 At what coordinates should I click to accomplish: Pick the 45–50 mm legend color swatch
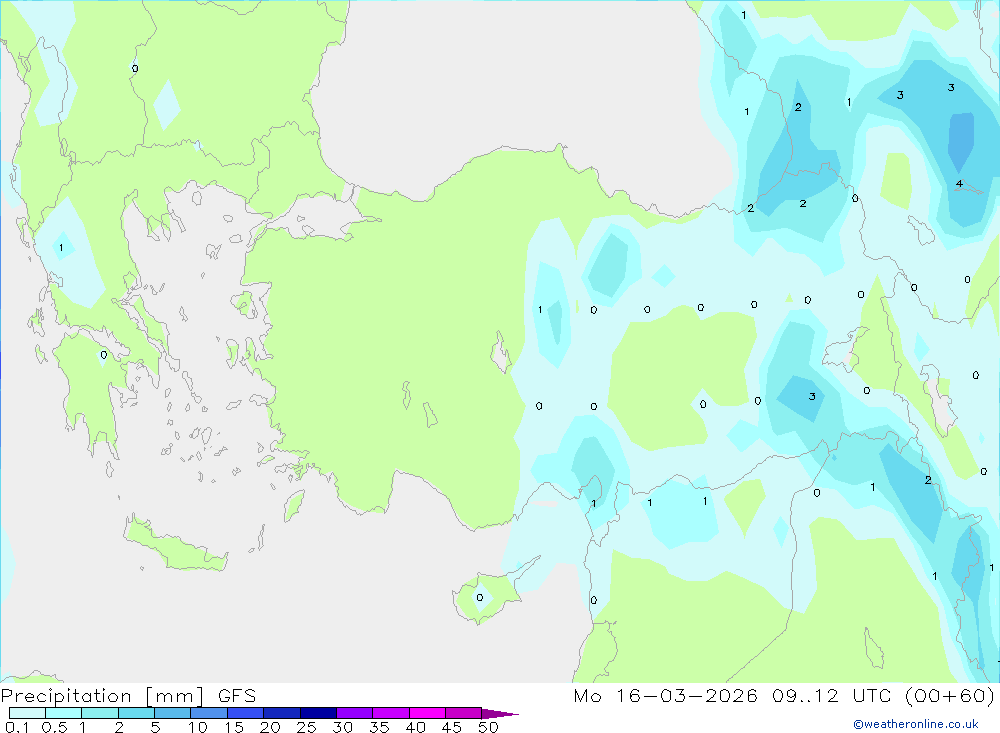pyautogui.click(x=464, y=713)
